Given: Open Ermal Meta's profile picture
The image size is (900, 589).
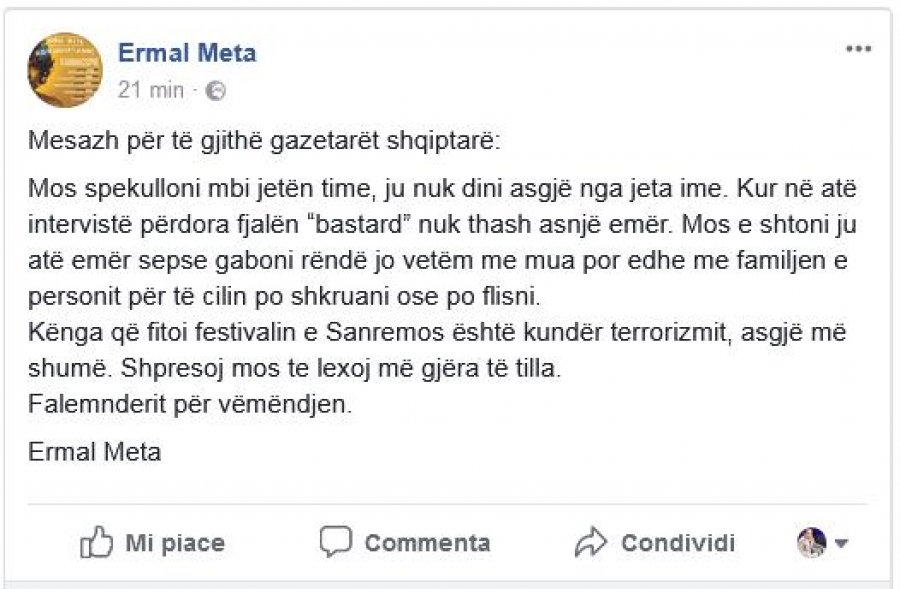Looking at the screenshot, I should point(65,69).
